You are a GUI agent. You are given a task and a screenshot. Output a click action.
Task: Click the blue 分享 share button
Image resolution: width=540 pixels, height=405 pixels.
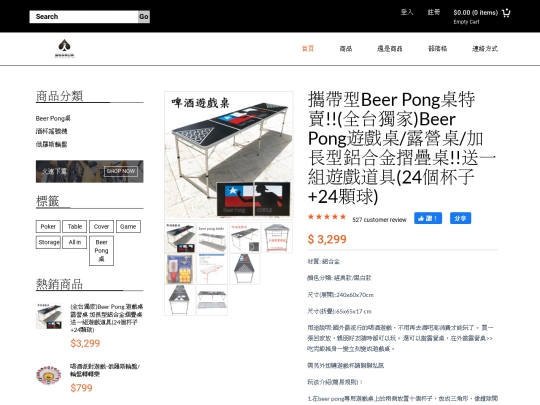pyautogui.click(x=460, y=218)
